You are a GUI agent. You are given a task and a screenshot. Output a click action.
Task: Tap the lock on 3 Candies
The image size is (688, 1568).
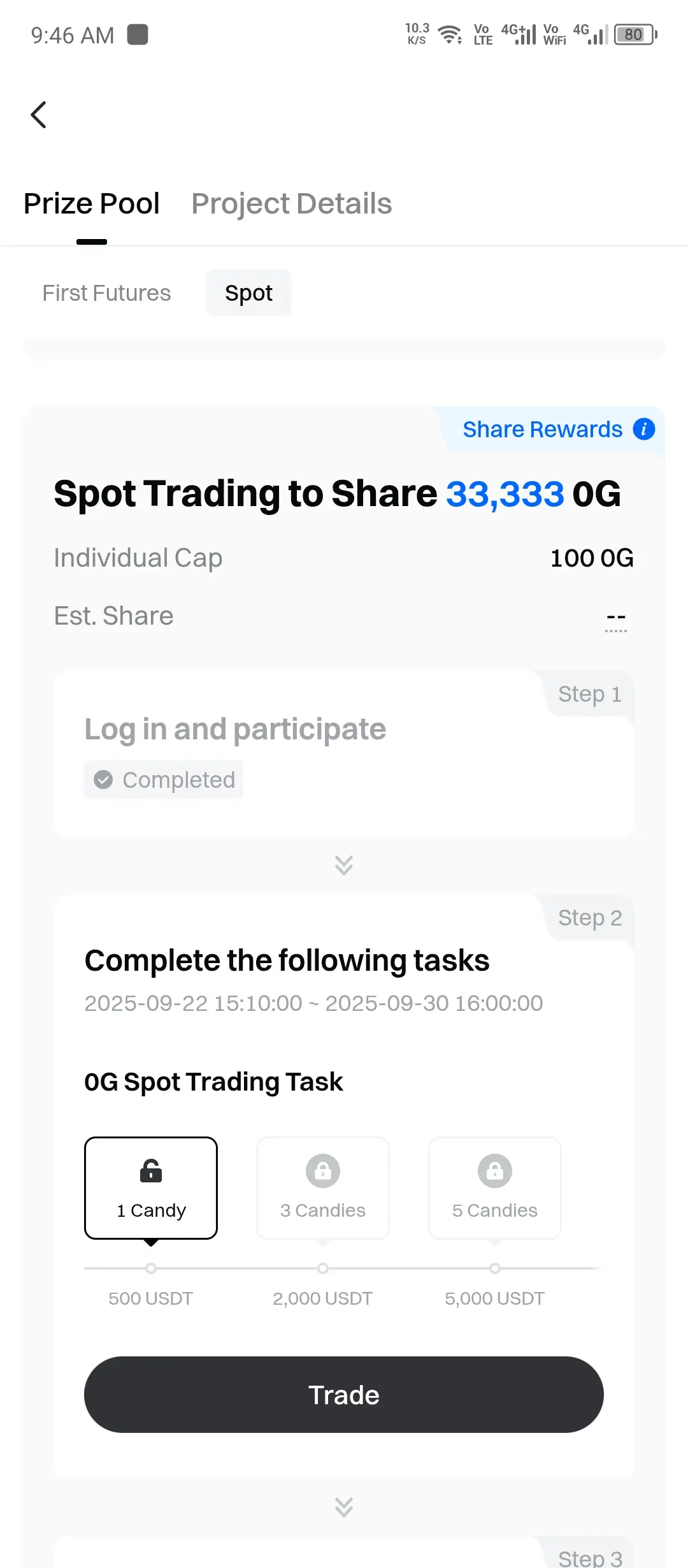point(323,1171)
